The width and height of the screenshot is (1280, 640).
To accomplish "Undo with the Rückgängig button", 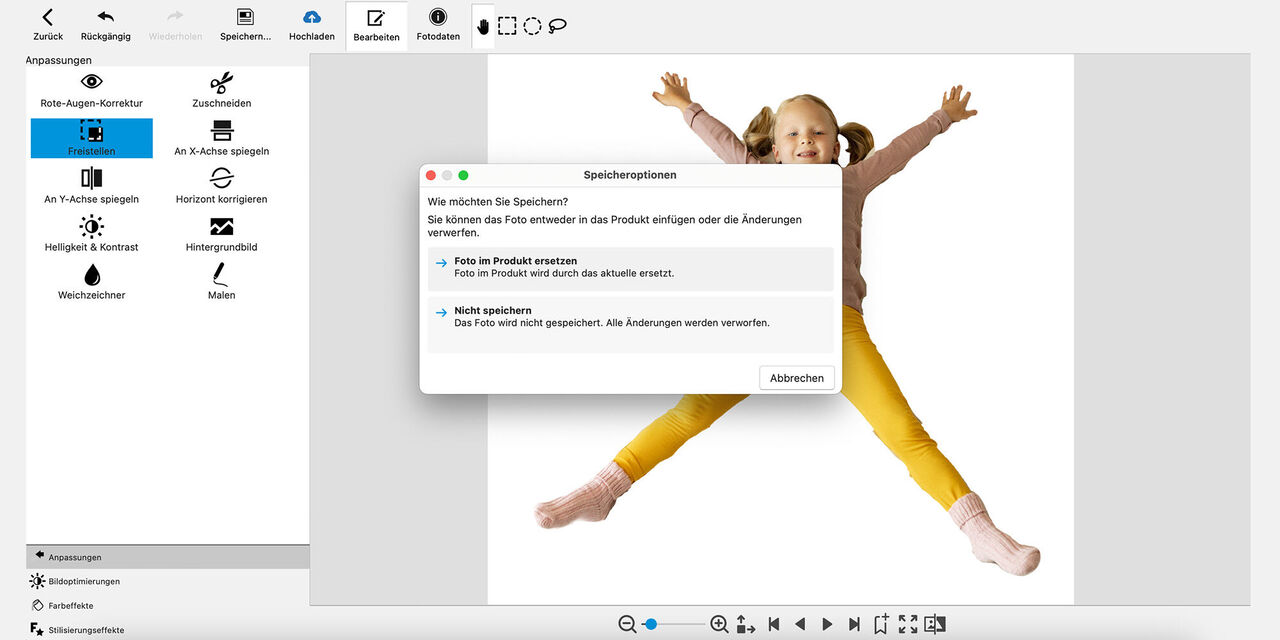I will (x=105, y=26).
